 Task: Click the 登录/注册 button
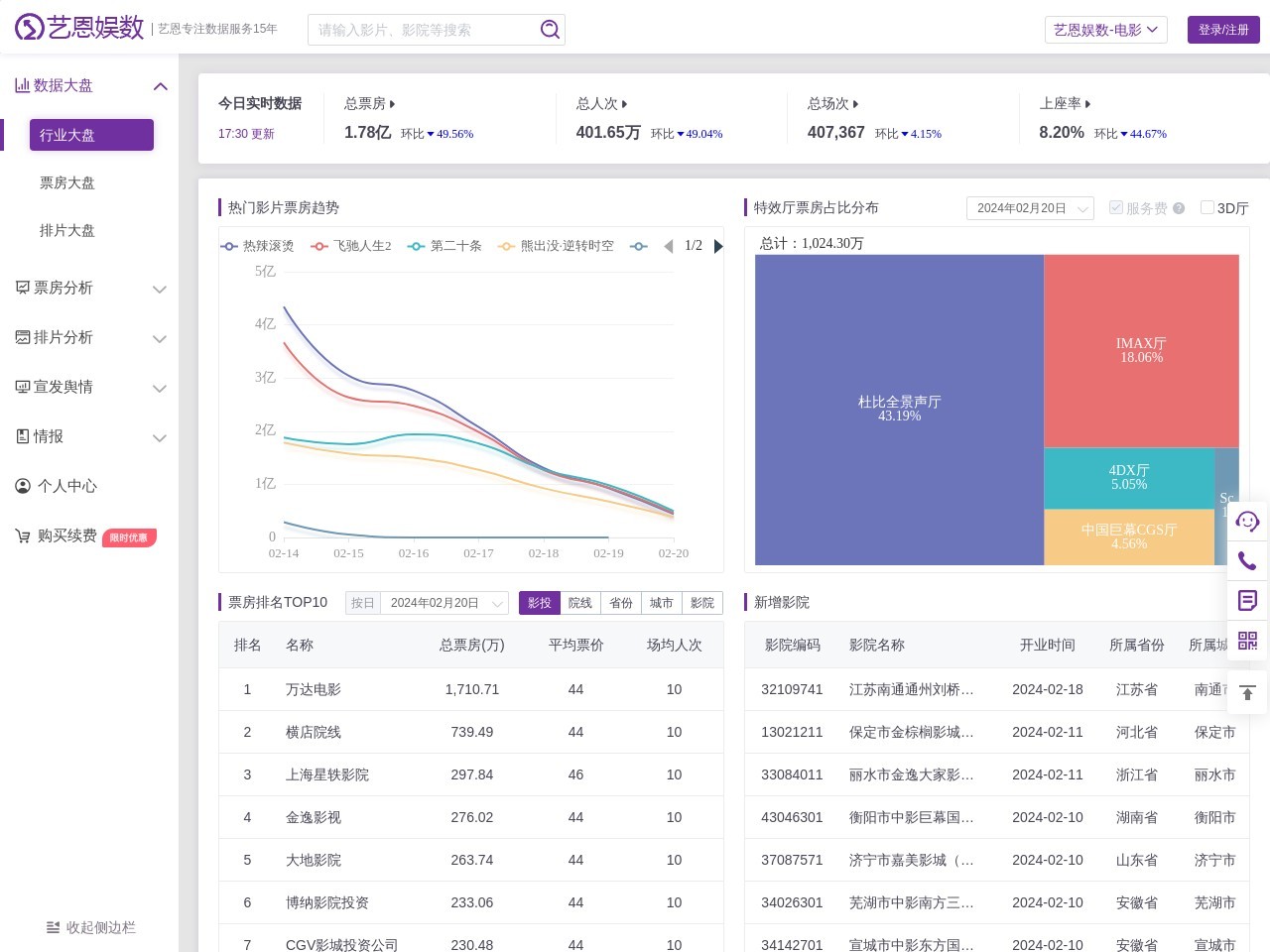[1222, 30]
